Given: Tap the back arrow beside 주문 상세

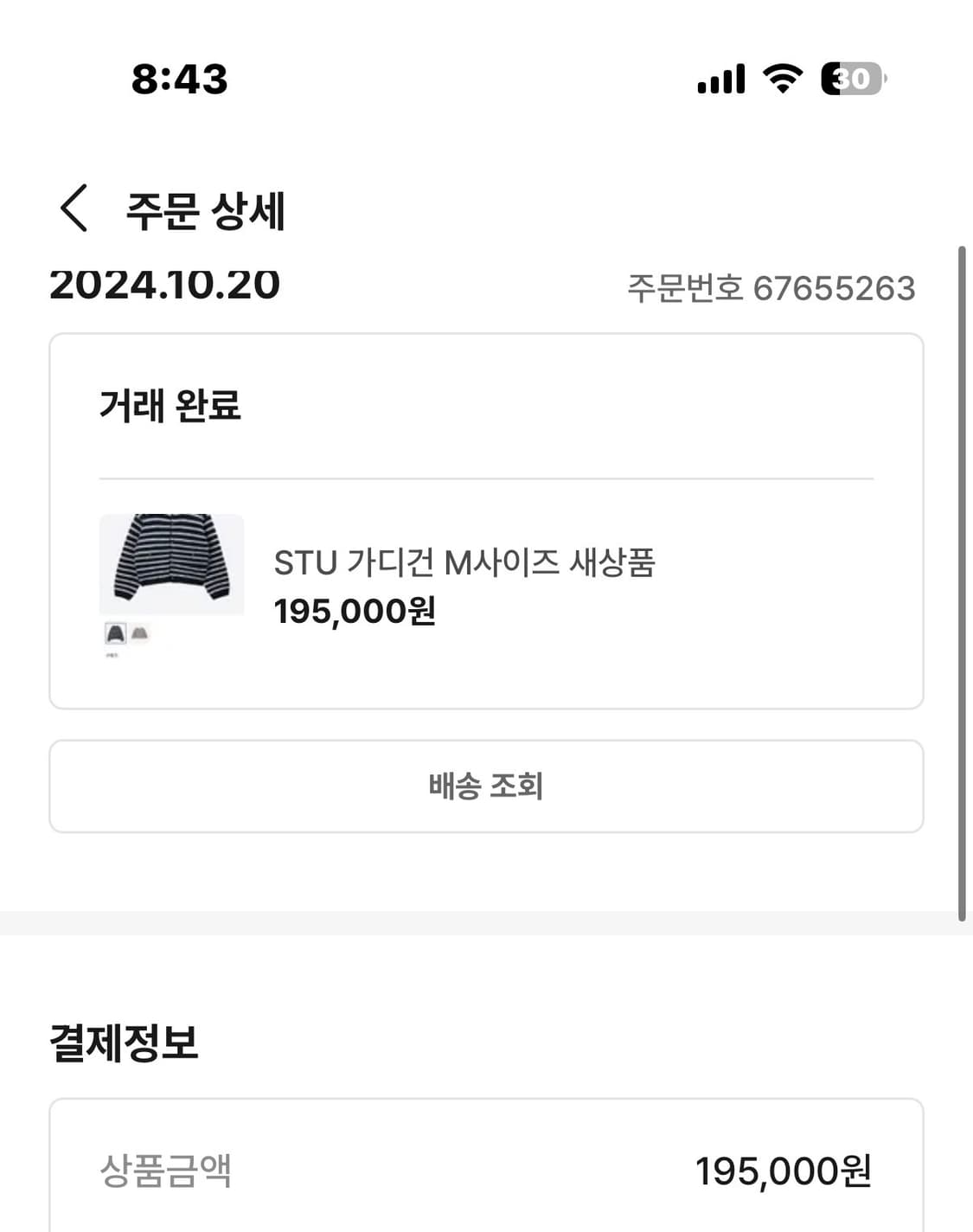Looking at the screenshot, I should click(x=74, y=209).
